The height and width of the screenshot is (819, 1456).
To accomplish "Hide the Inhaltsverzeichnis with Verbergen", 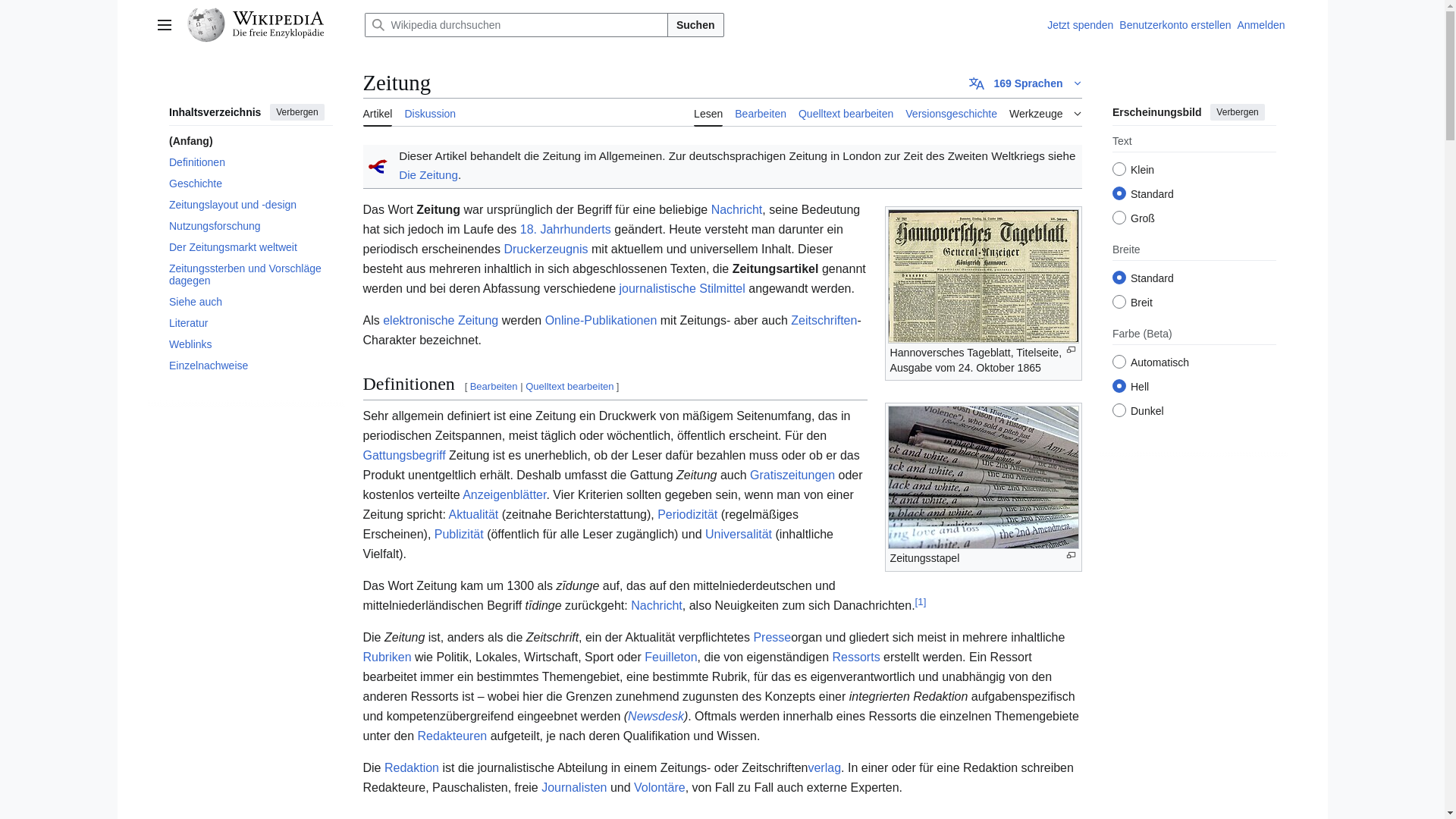I will [x=297, y=112].
